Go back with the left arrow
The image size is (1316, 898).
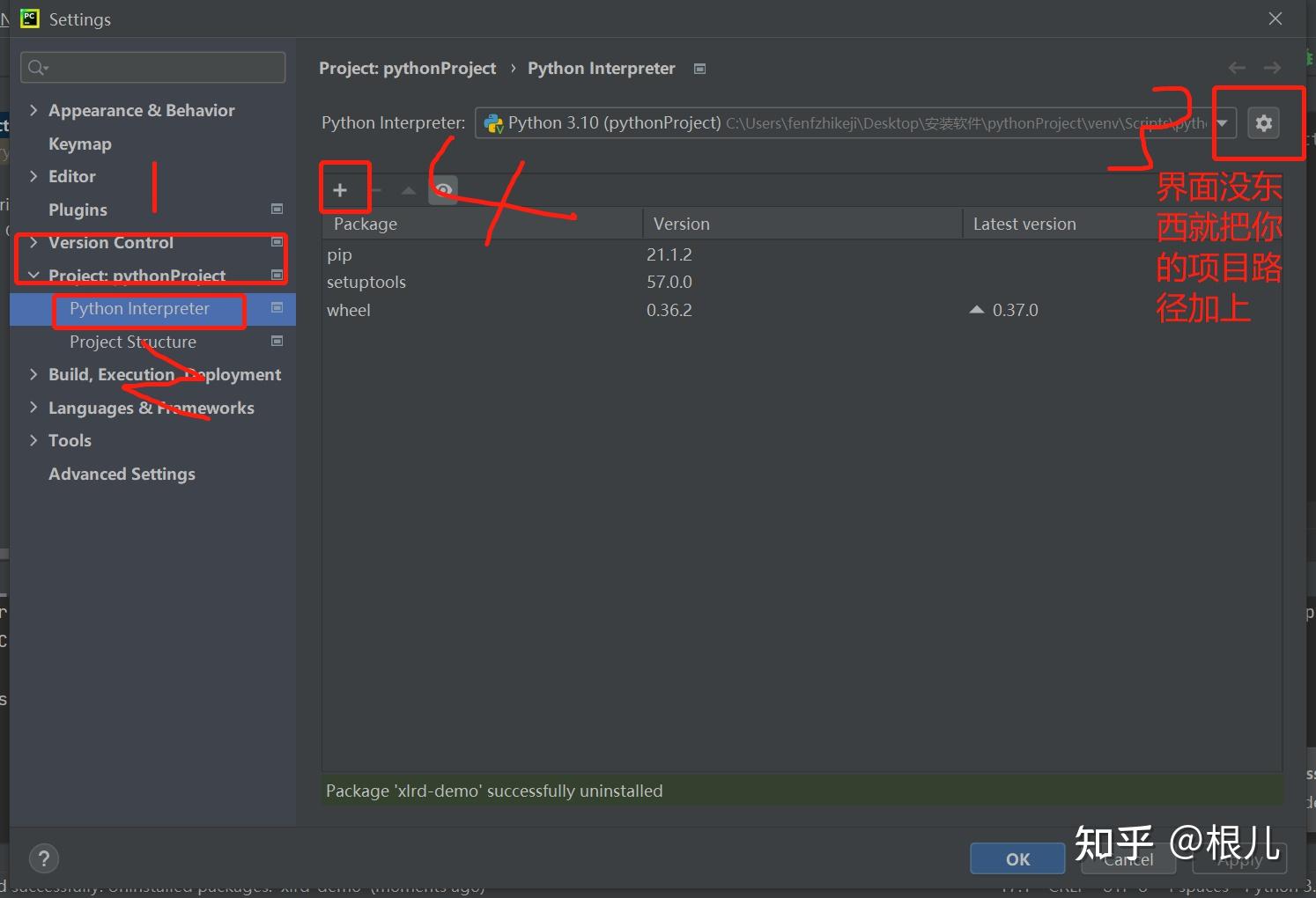click(1237, 68)
